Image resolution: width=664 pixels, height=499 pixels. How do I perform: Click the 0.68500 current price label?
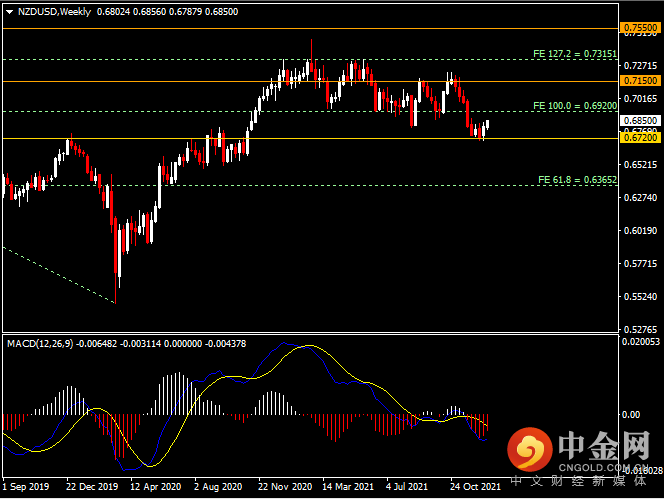click(x=640, y=120)
